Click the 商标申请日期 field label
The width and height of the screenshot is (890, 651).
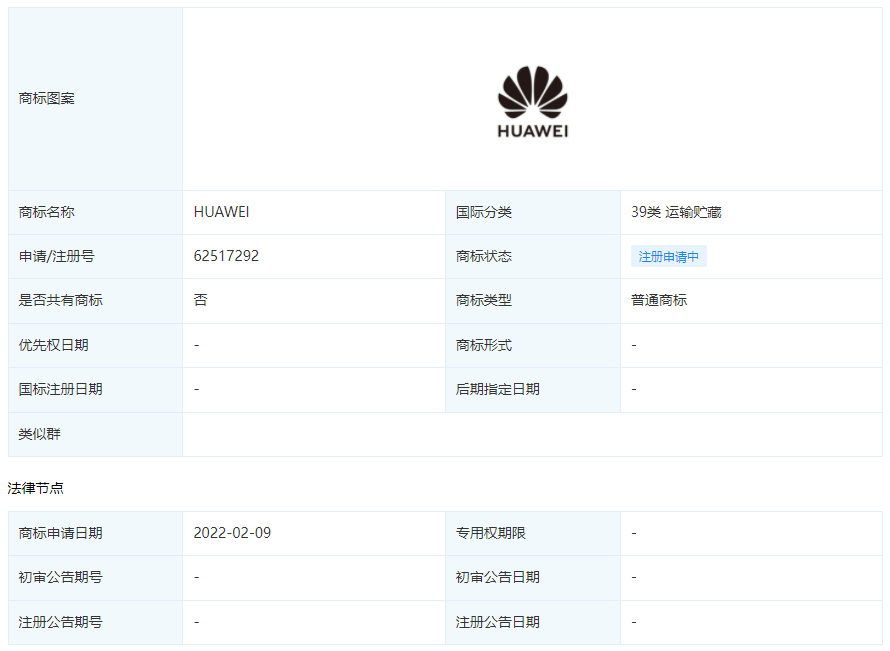click(61, 534)
